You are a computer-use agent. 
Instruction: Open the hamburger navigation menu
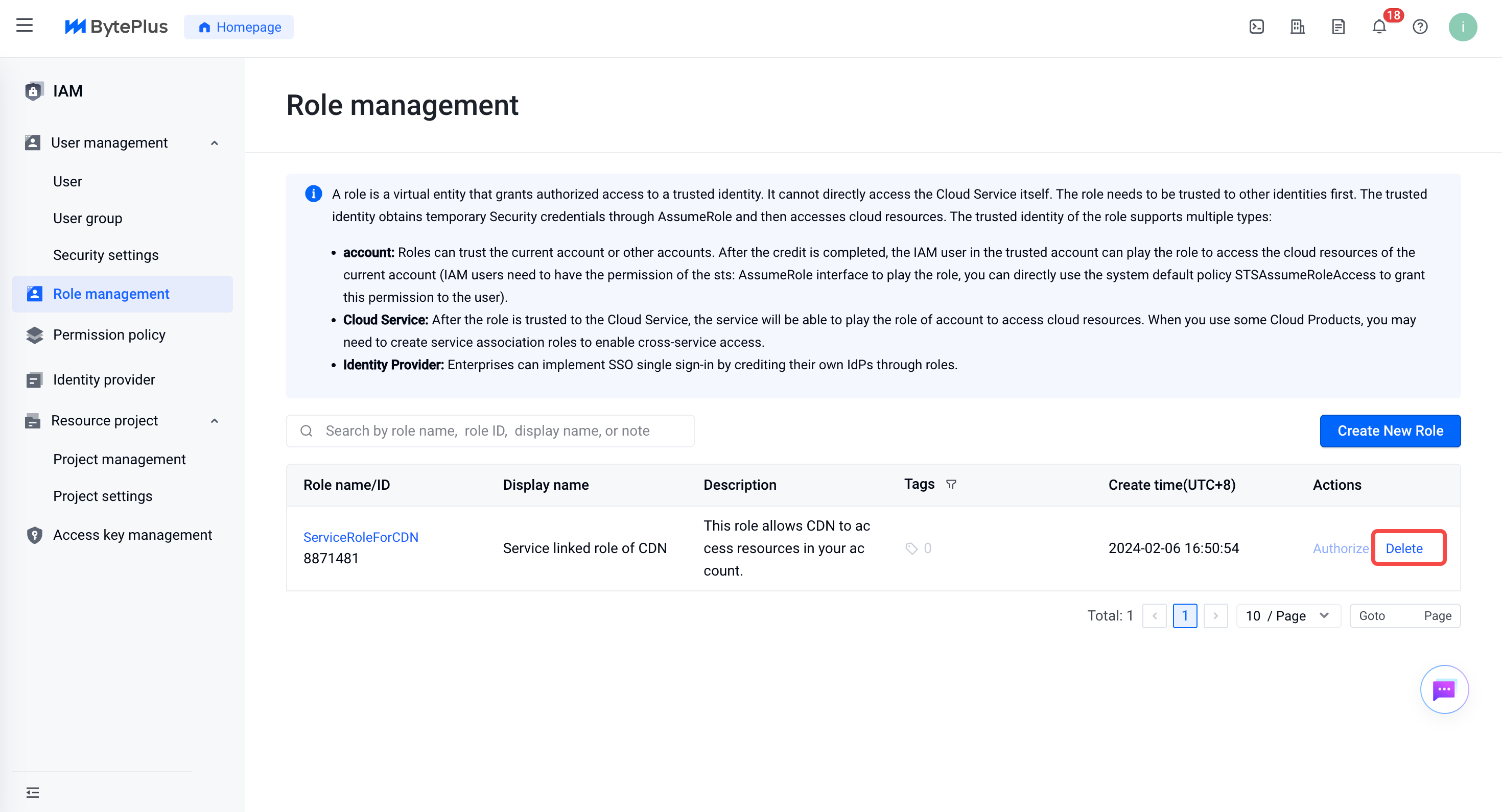[x=25, y=26]
